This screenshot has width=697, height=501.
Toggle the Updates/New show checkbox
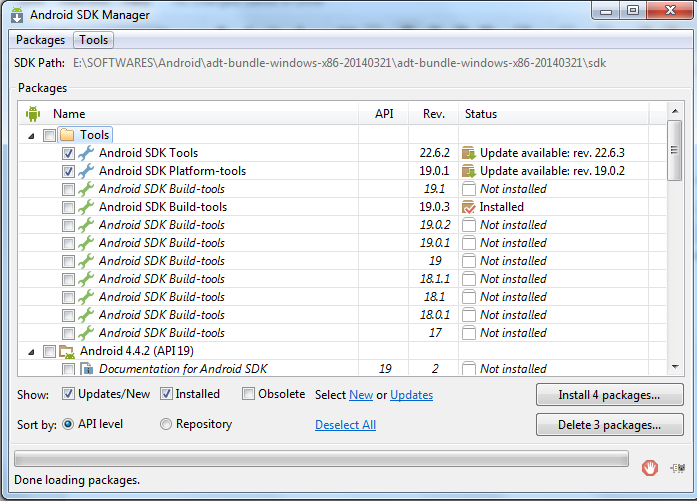point(68,394)
